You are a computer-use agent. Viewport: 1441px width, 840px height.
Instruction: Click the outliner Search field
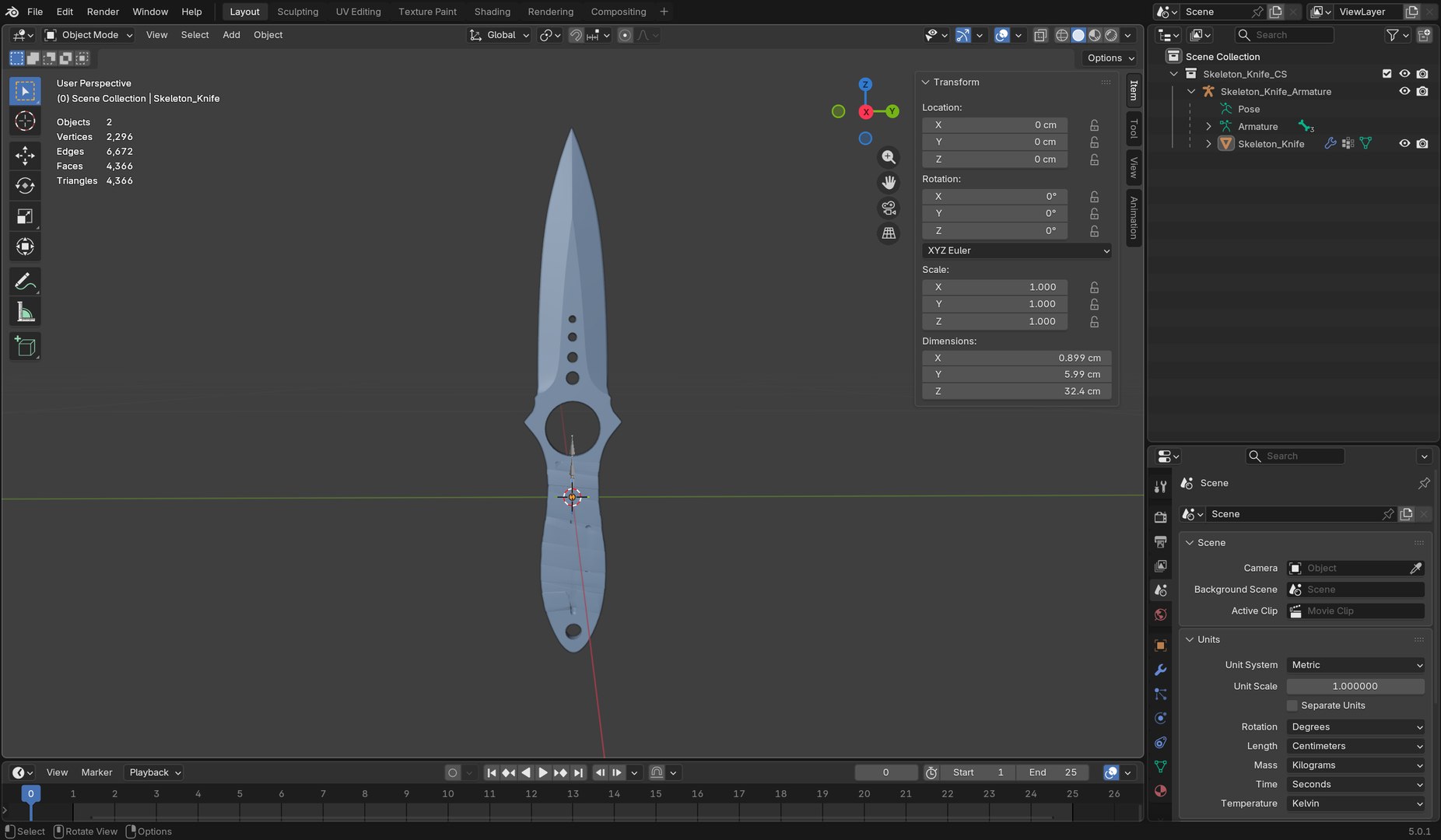pyautogui.click(x=1285, y=35)
